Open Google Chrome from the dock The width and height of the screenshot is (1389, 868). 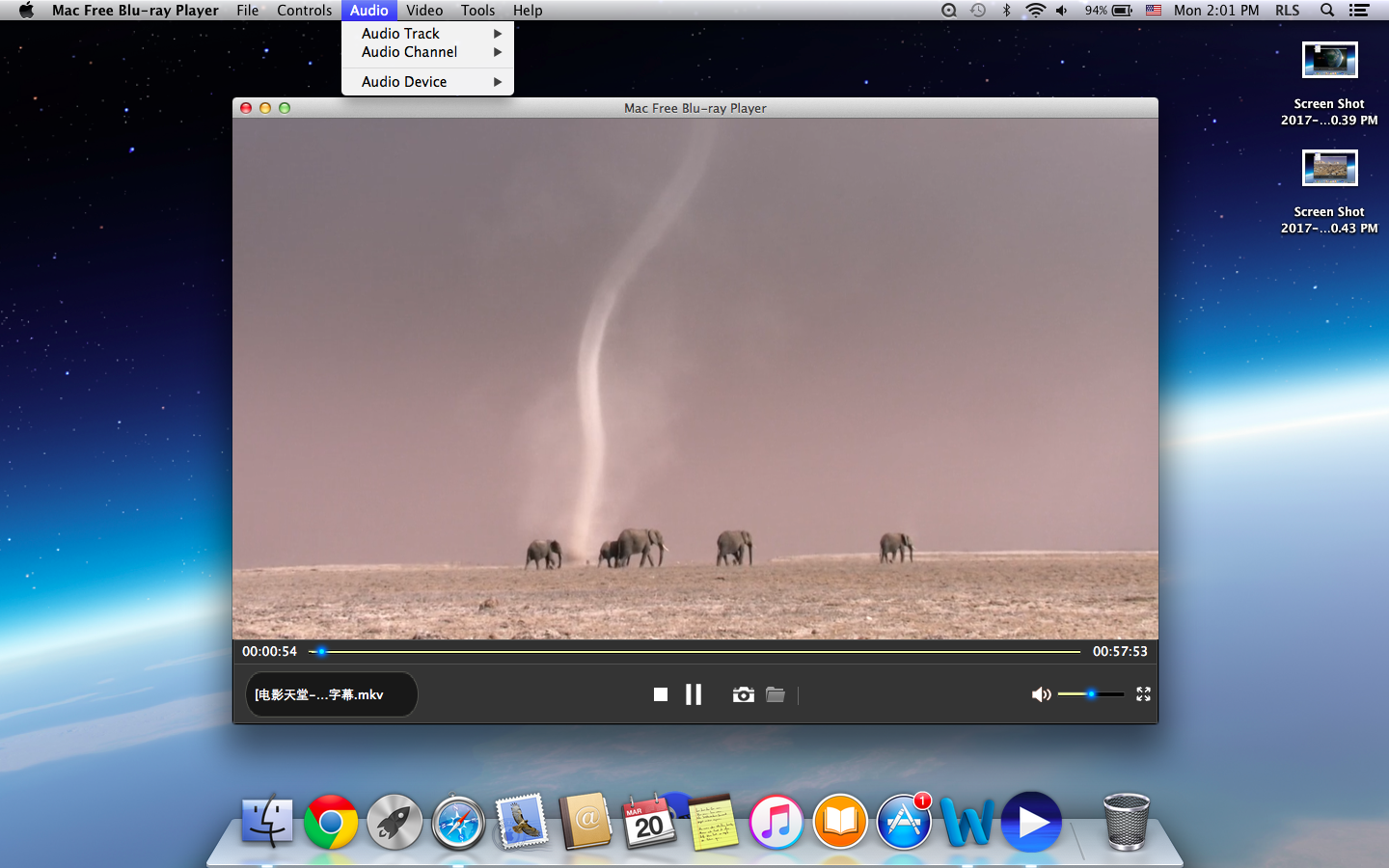[331, 822]
